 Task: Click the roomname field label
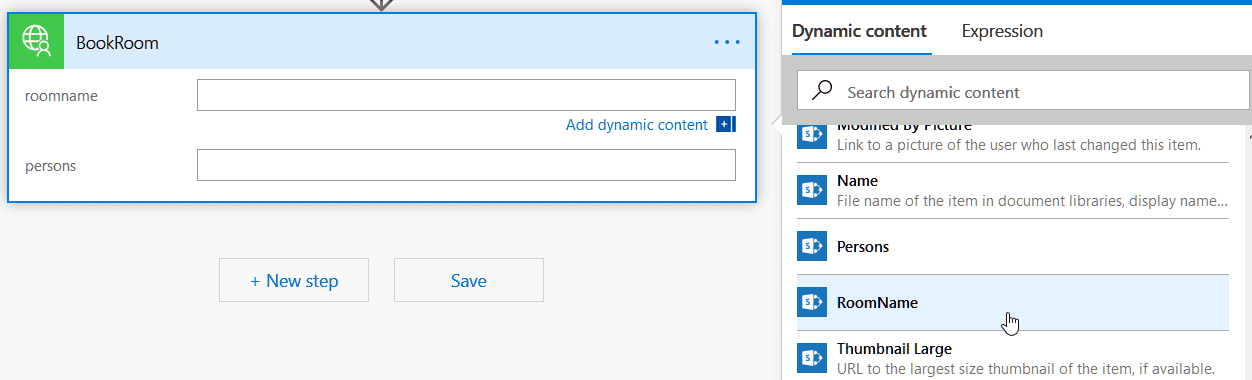(61, 96)
